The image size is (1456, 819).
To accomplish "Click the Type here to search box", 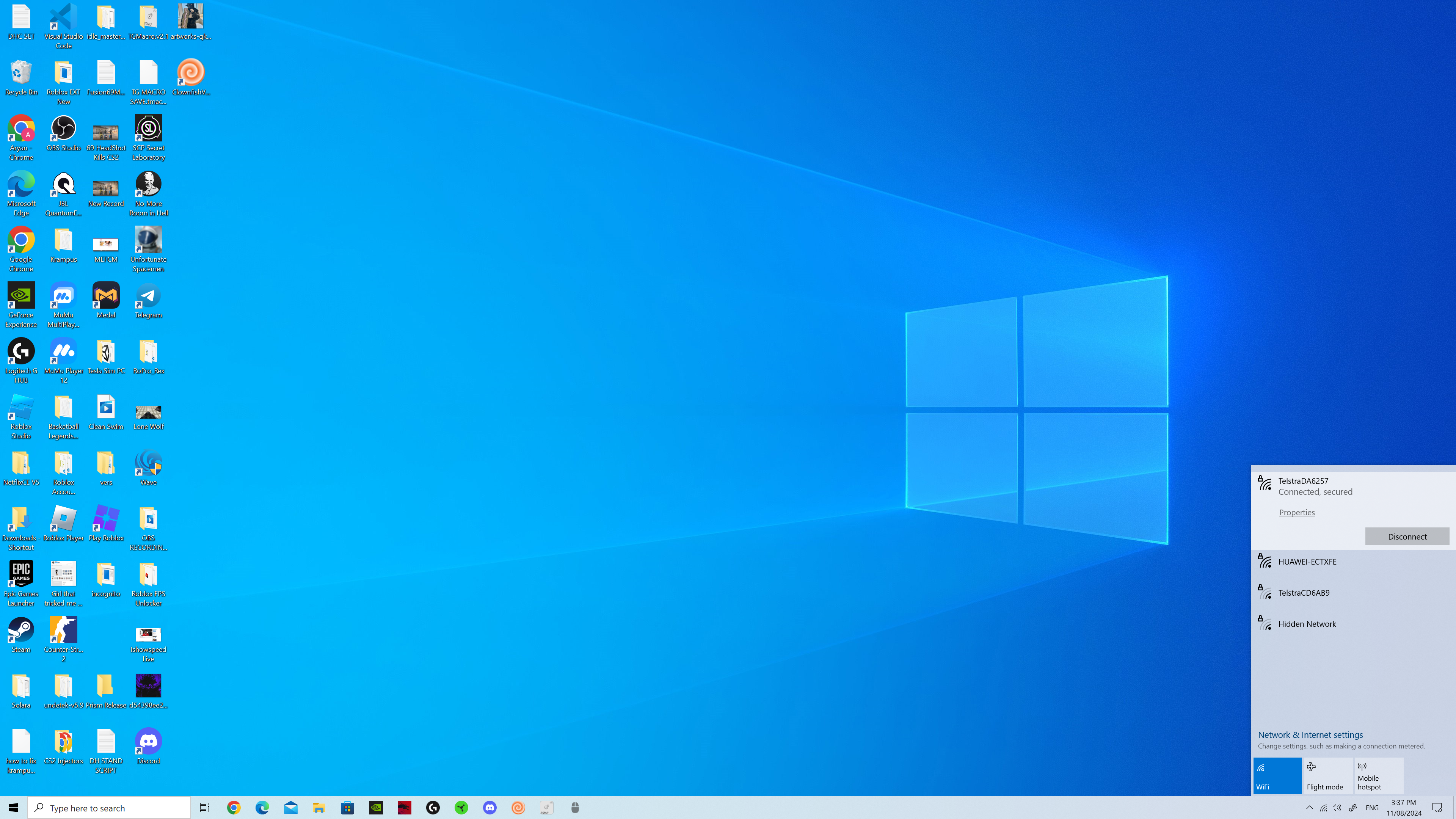I will click(110, 808).
